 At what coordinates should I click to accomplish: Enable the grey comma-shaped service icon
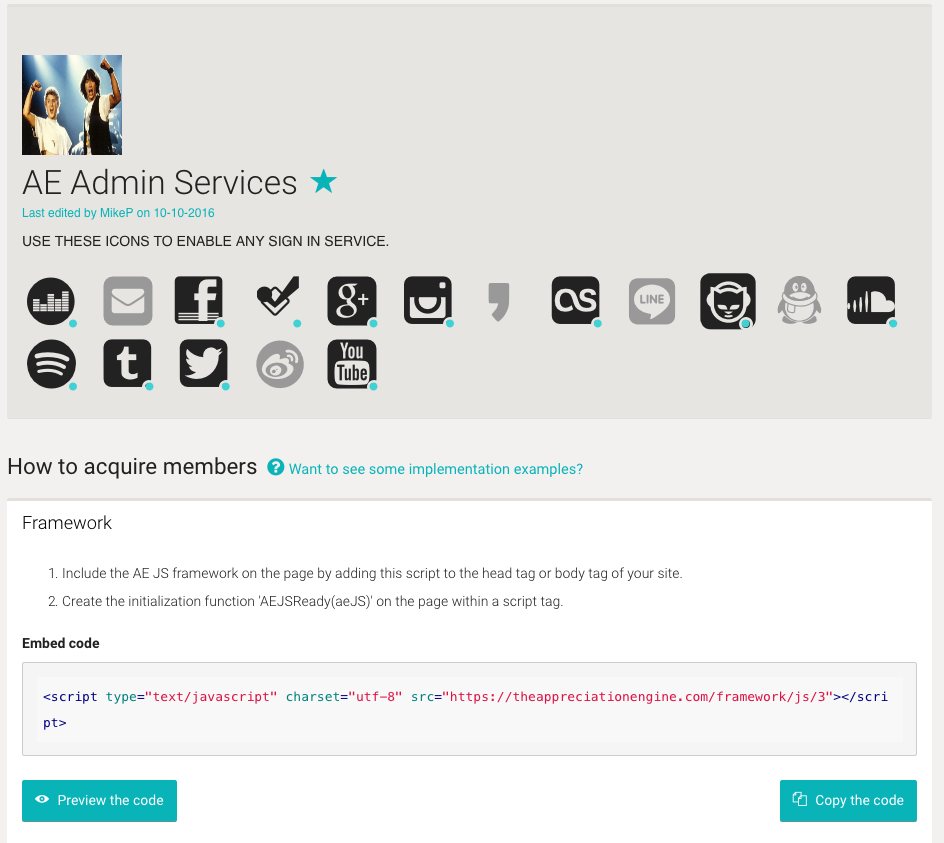[x=499, y=301]
